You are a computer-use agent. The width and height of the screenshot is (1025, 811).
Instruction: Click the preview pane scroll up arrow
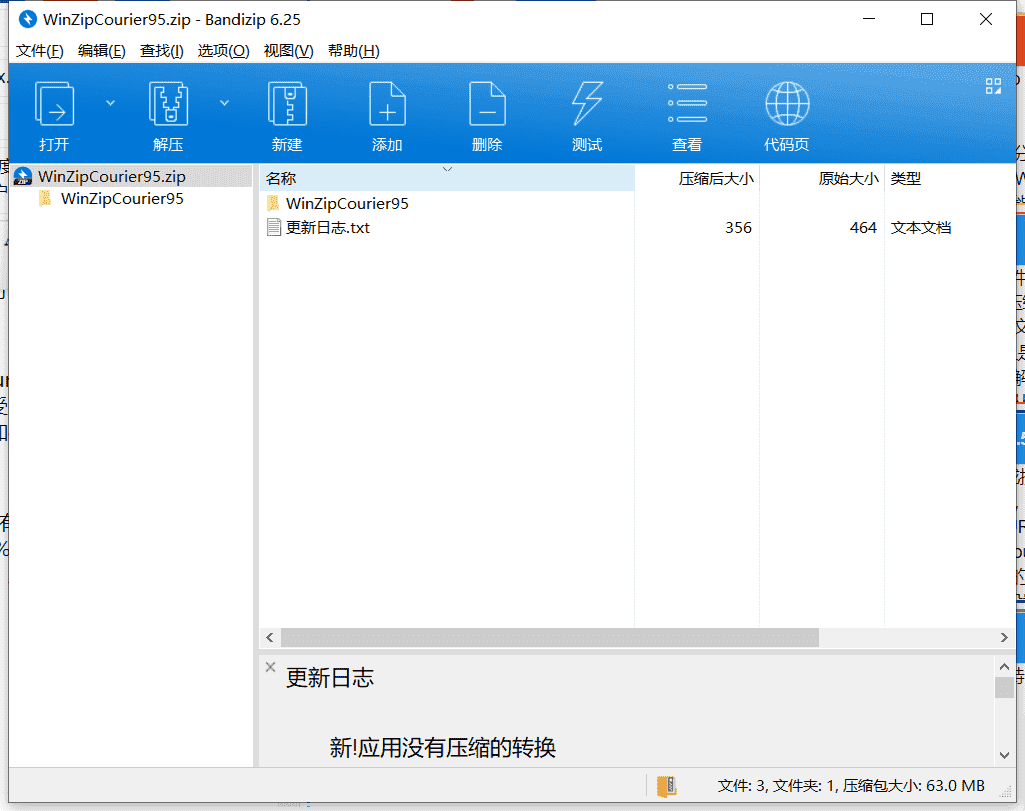tap(1004, 667)
